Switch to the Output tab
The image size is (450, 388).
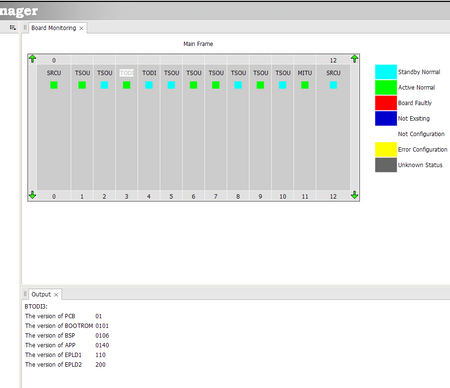click(x=41, y=294)
